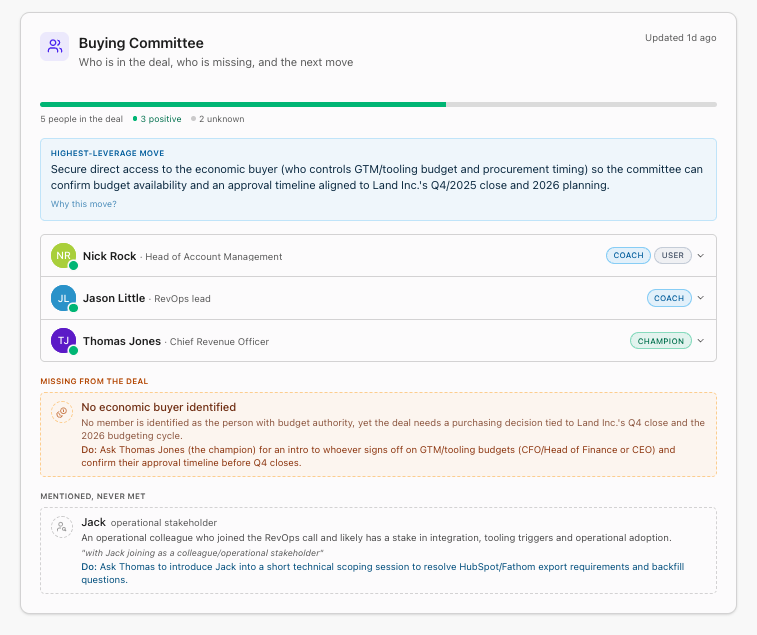Click the 'Who is in the deal' subtitle

(x=216, y=62)
